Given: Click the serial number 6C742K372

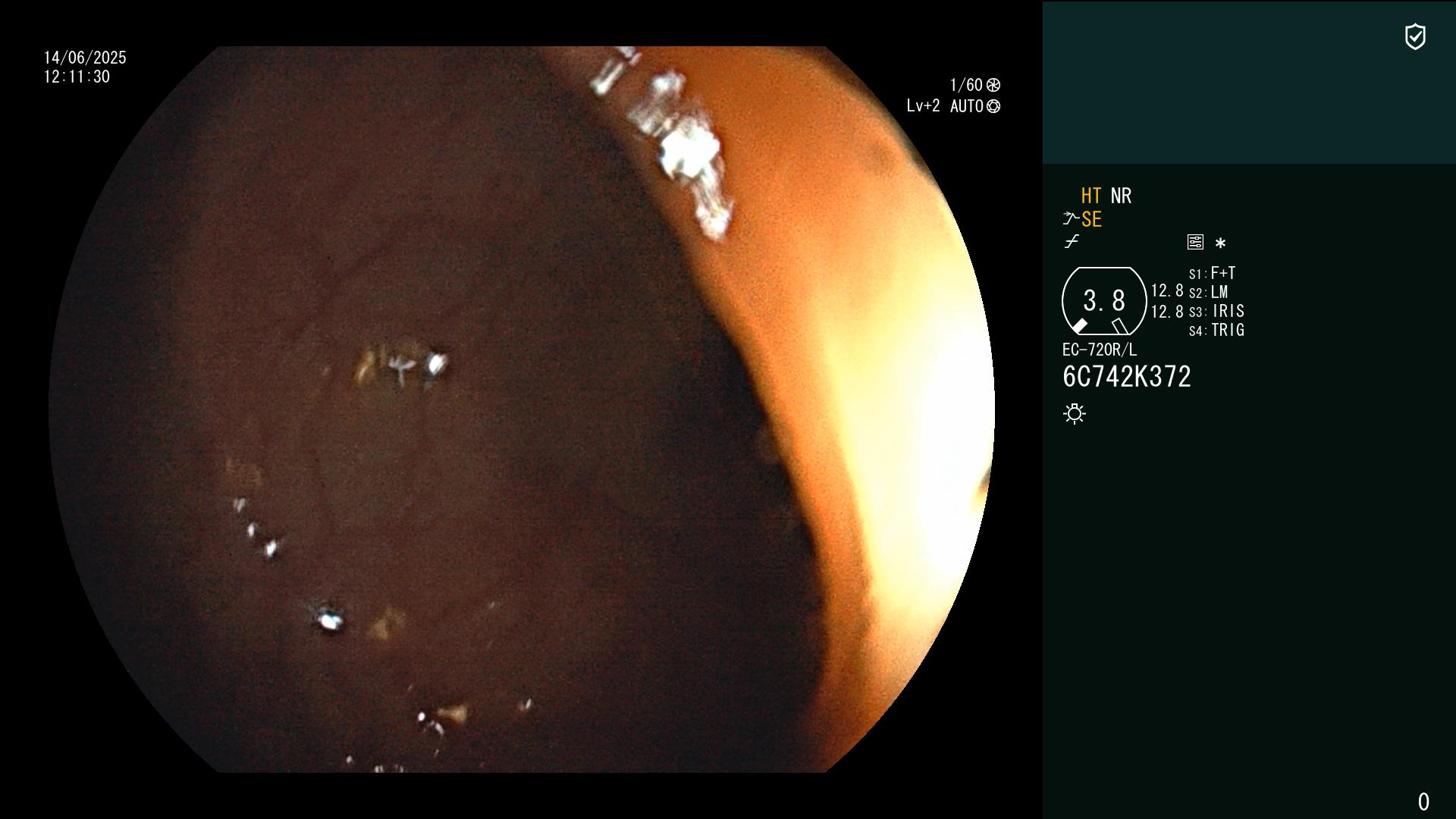Looking at the screenshot, I should (x=1127, y=377).
